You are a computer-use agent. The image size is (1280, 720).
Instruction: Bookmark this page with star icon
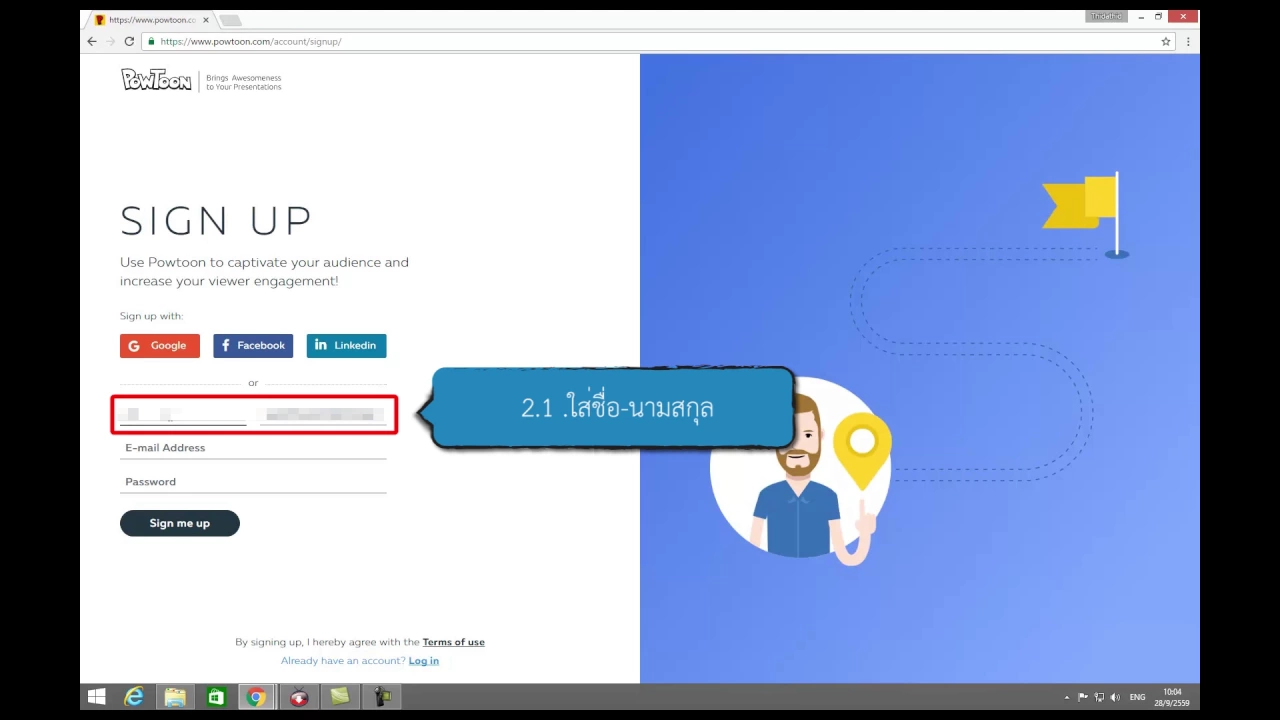pyautogui.click(x=1166, y=42)
